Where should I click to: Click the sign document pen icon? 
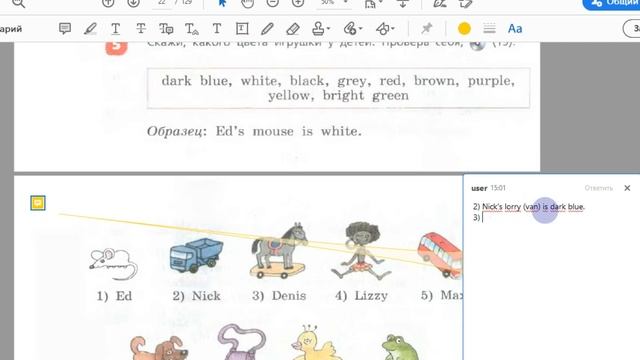pyautogui.click(x=440, y=4)
